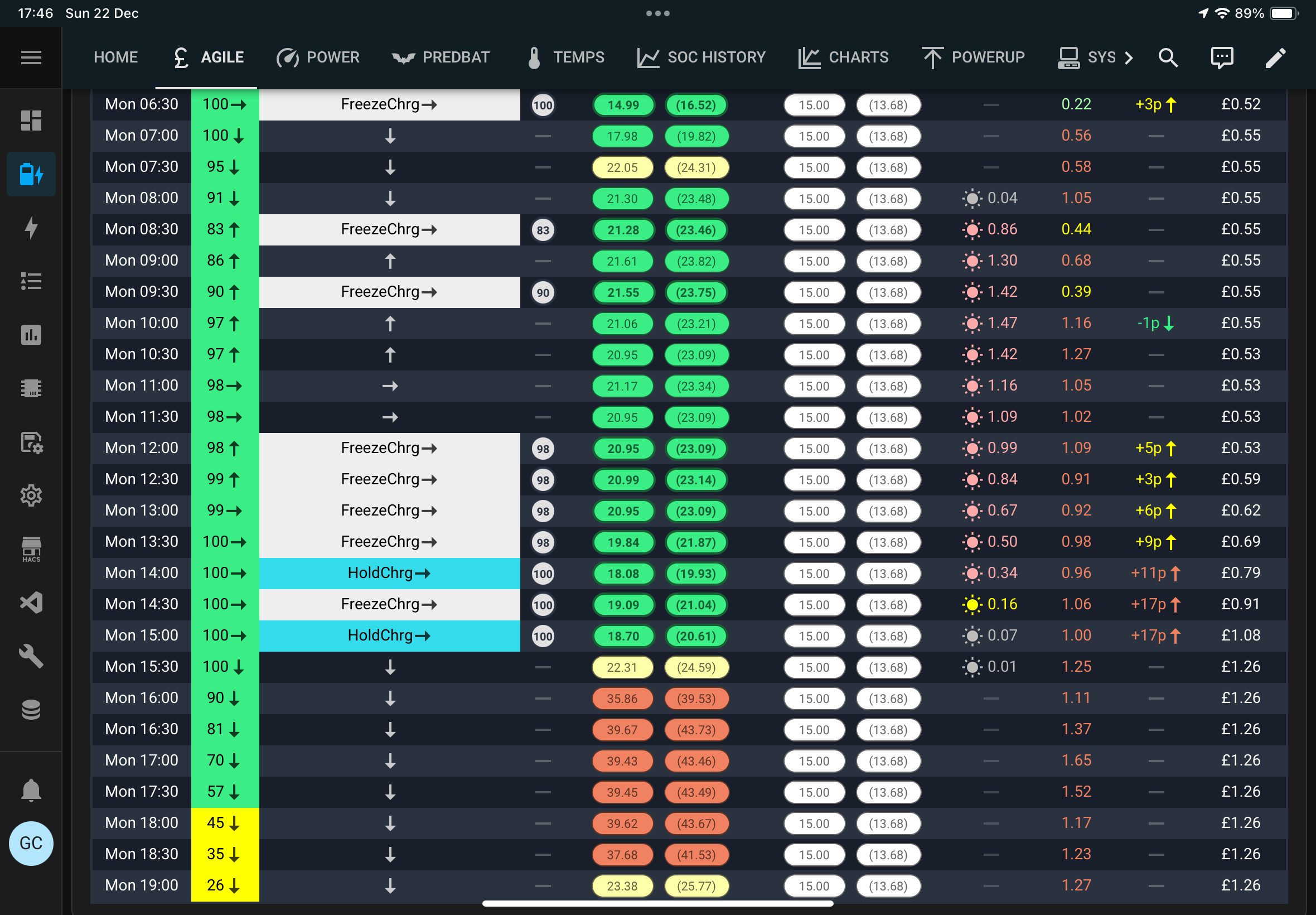
Task: Open the Studio Code Server sidebar icon
Action: 31,603
